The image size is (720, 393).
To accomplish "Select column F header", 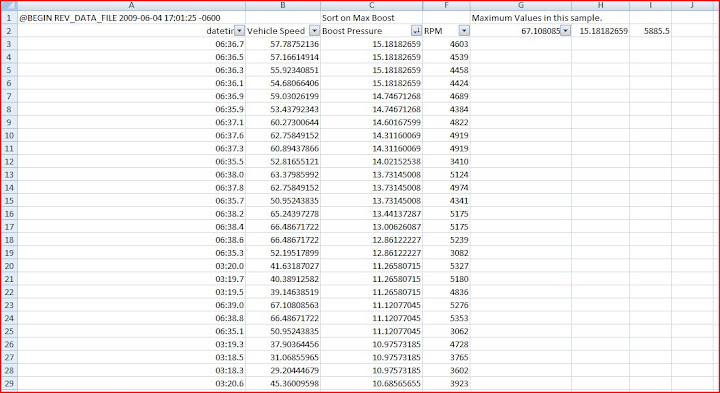I will (x=446, y=6).
